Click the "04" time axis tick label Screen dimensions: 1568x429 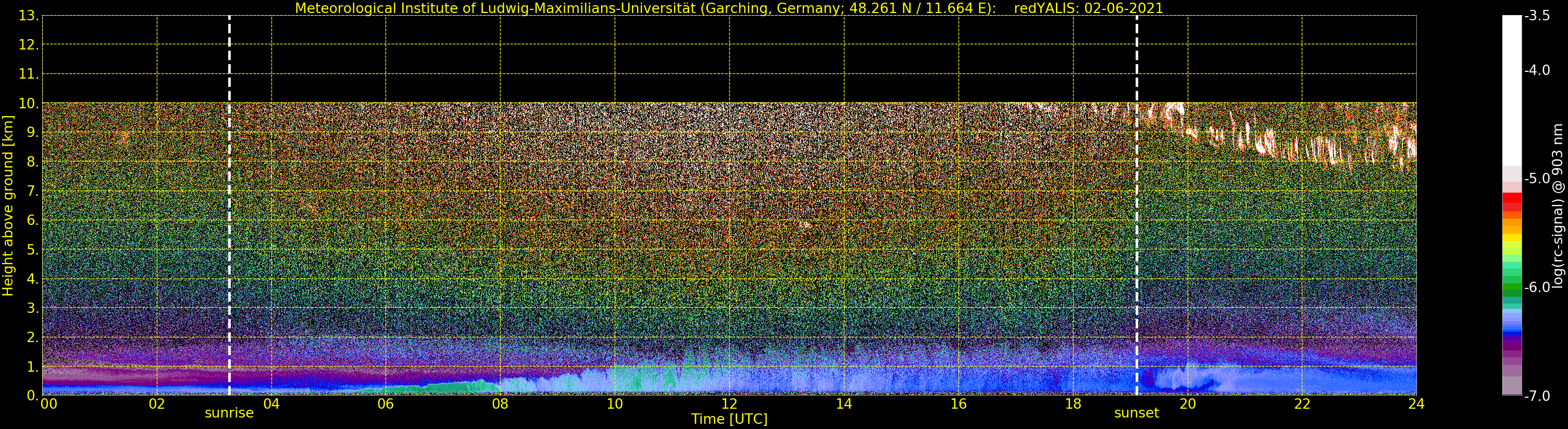coord(271,405)
